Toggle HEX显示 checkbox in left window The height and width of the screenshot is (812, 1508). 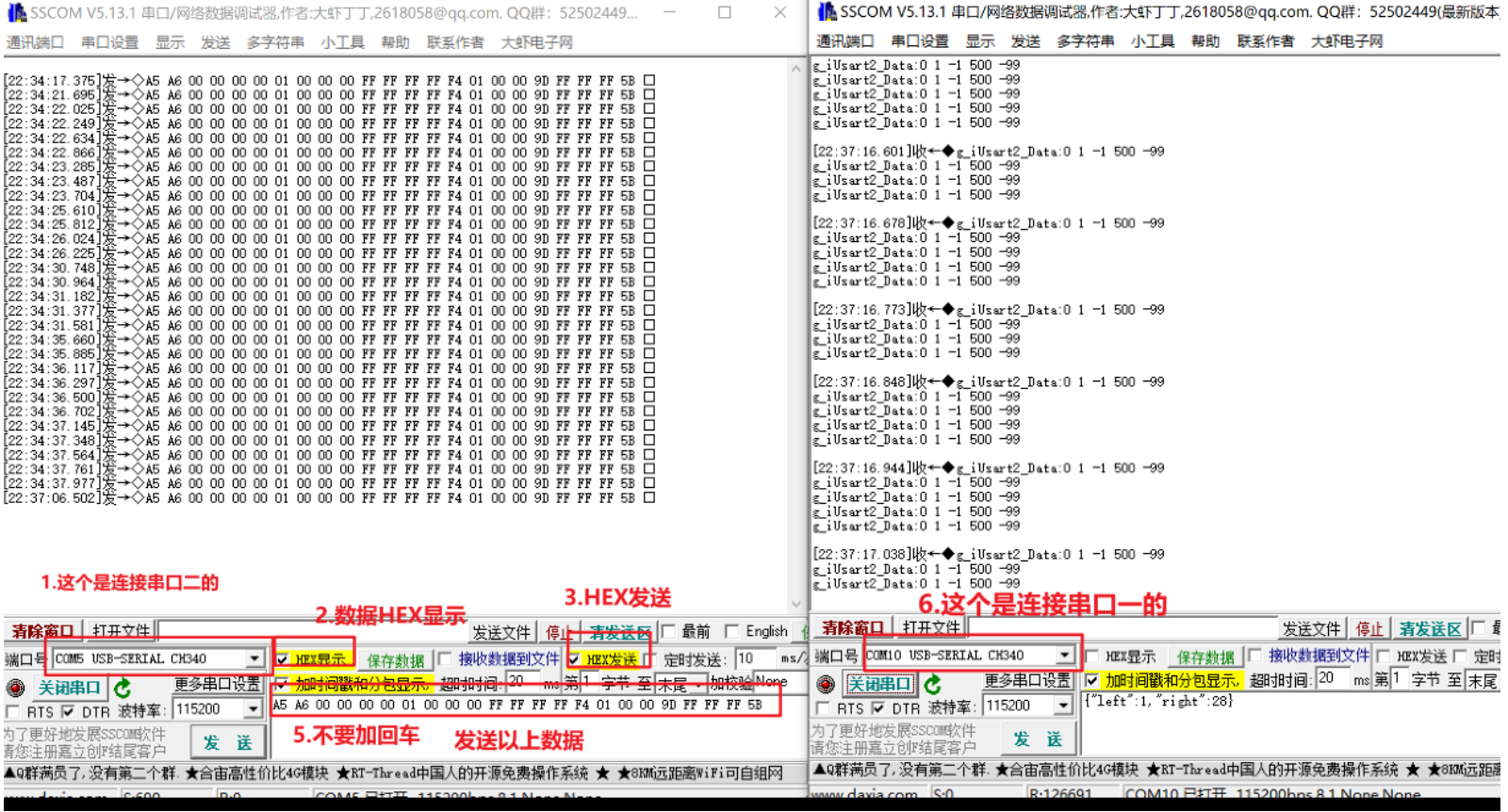[283, 659]
